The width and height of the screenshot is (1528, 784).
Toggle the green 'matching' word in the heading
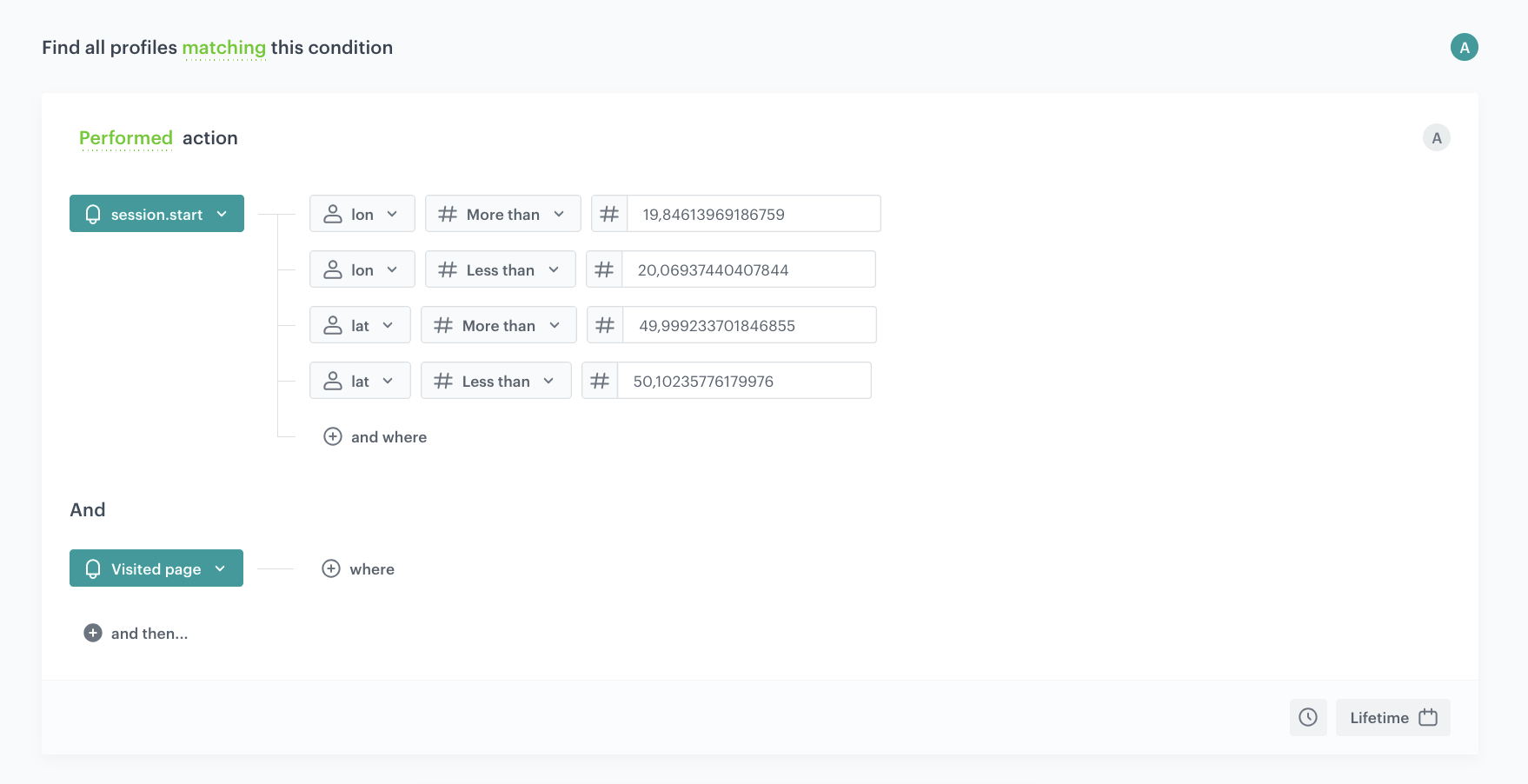(223, 48)
